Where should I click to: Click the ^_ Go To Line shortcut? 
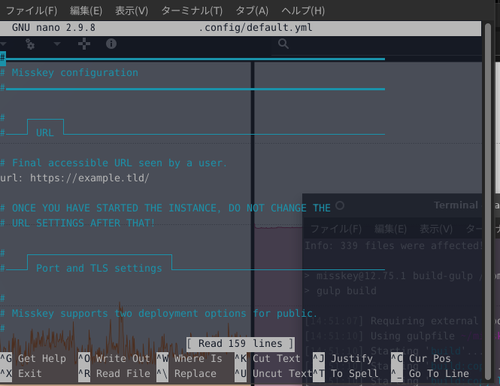coord(430,374)
